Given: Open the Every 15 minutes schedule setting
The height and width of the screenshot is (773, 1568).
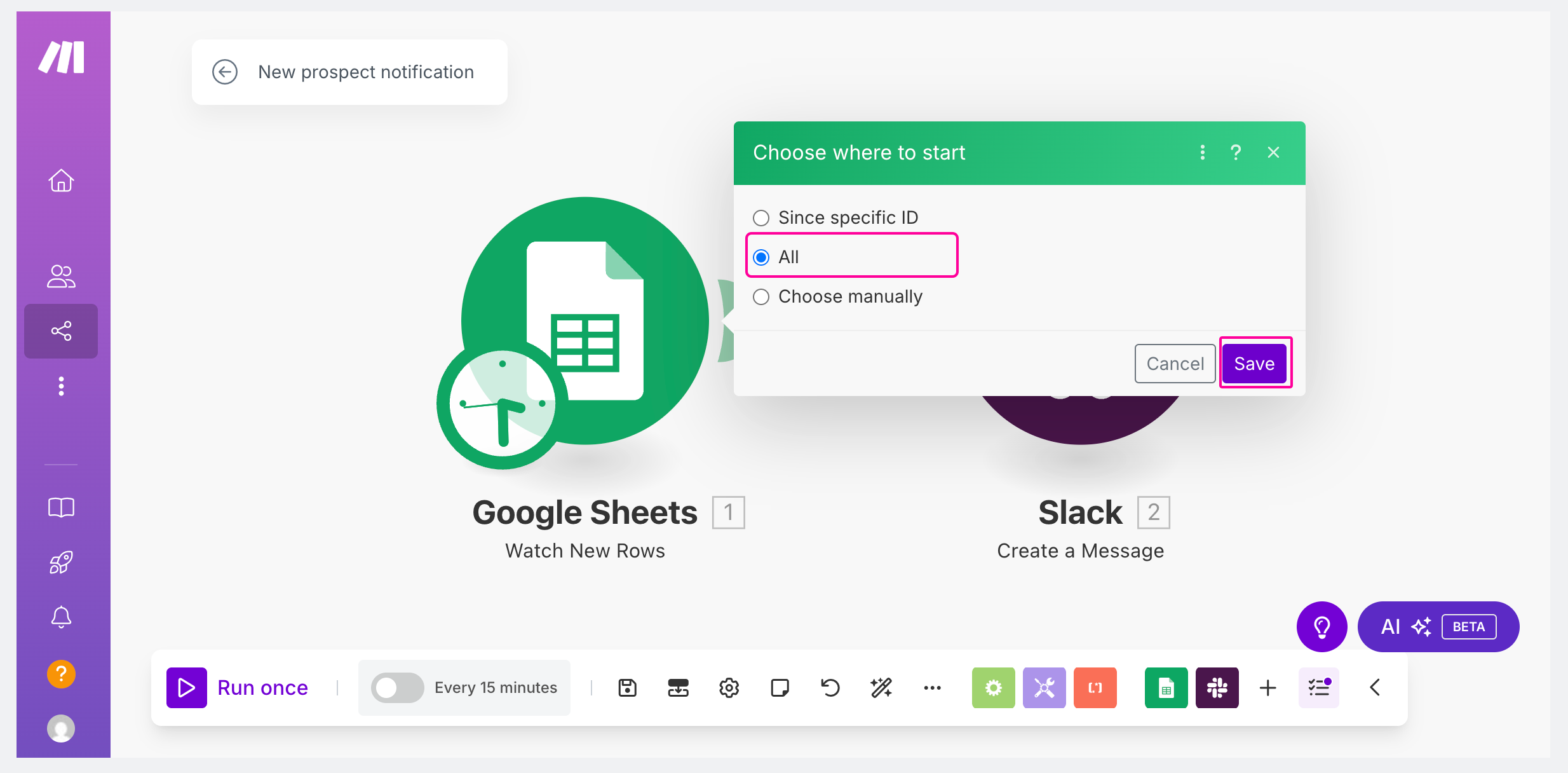Looking at the screenshot, I should 496,688.
